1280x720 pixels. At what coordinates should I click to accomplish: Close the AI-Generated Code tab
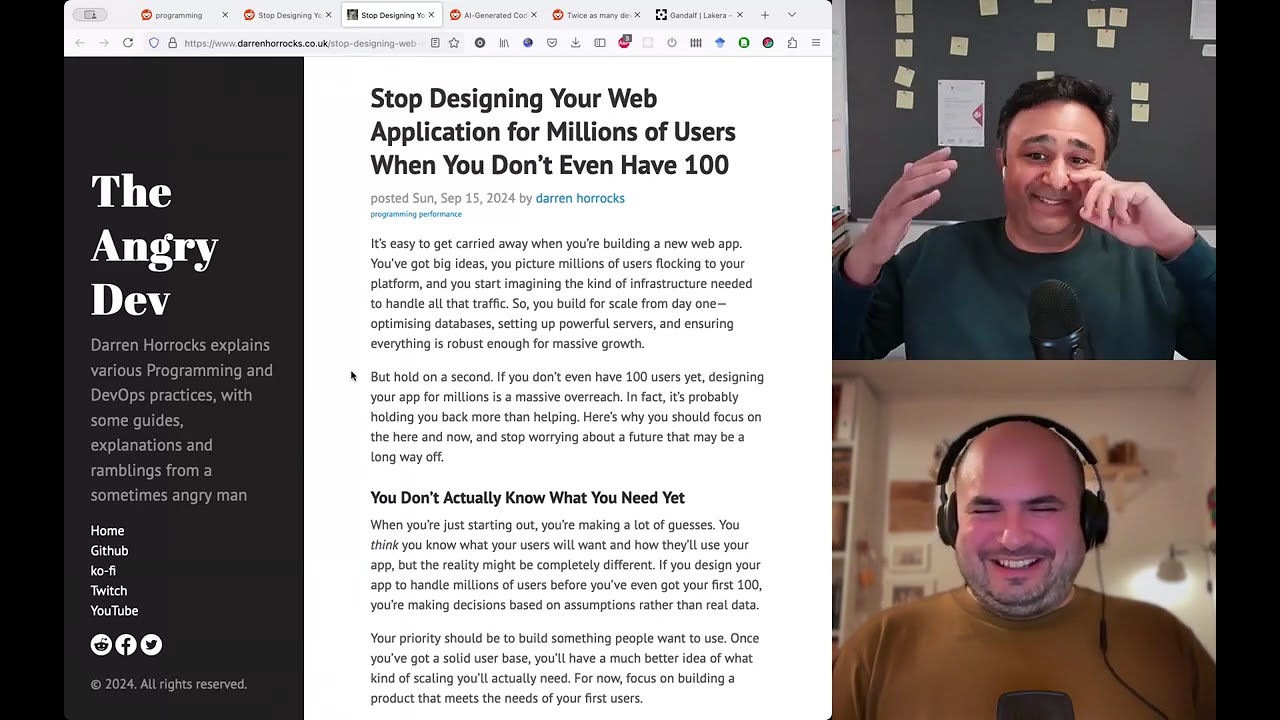(534, 15)
